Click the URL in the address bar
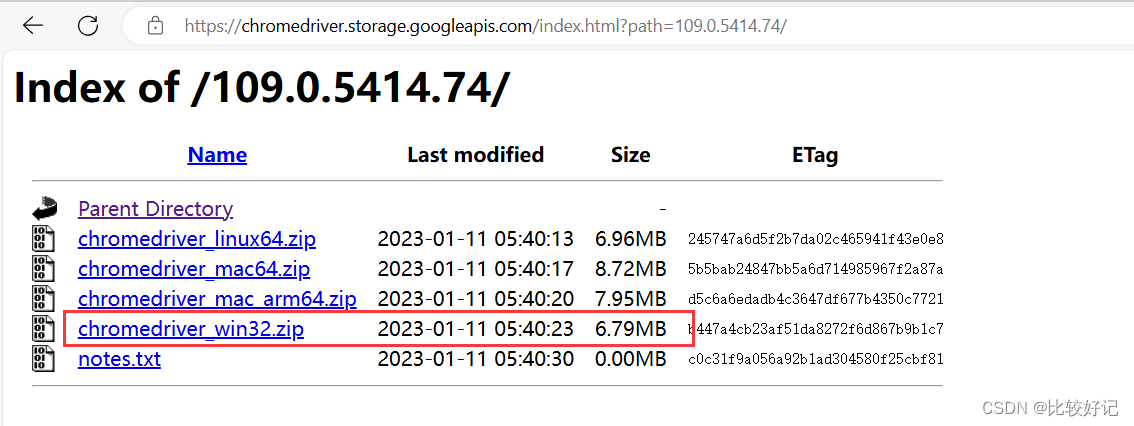 (x=485, y=26)
